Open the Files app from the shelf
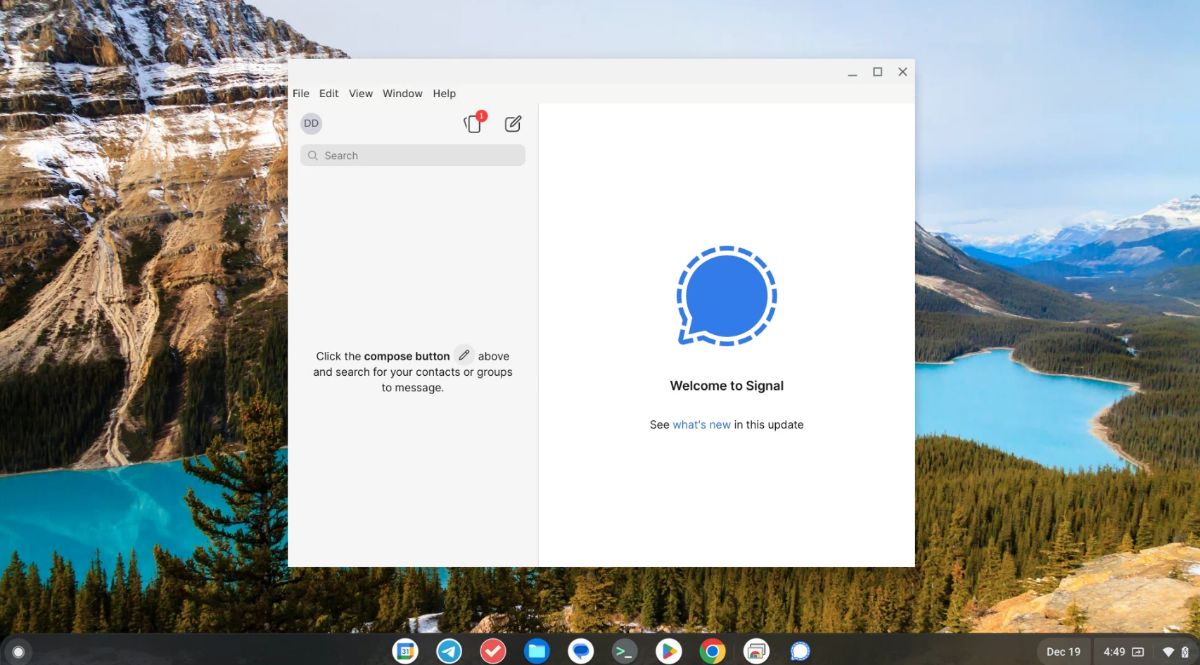1200x665 pixels. coord(537,651)
